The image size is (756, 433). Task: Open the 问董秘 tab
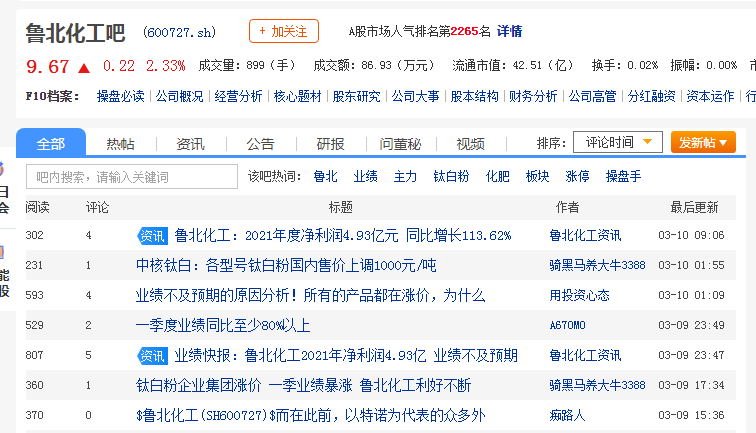click(400, 144)
